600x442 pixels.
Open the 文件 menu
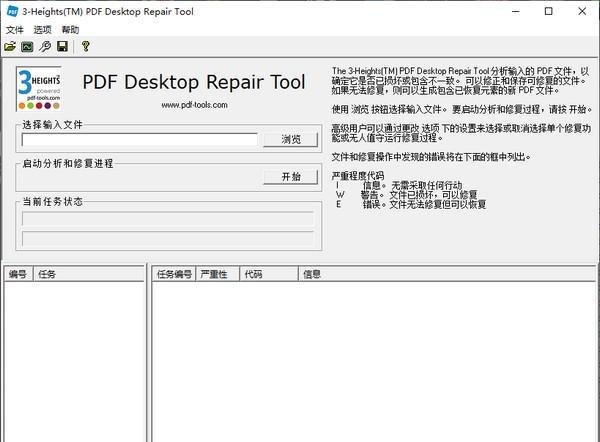tap(15, 29)
